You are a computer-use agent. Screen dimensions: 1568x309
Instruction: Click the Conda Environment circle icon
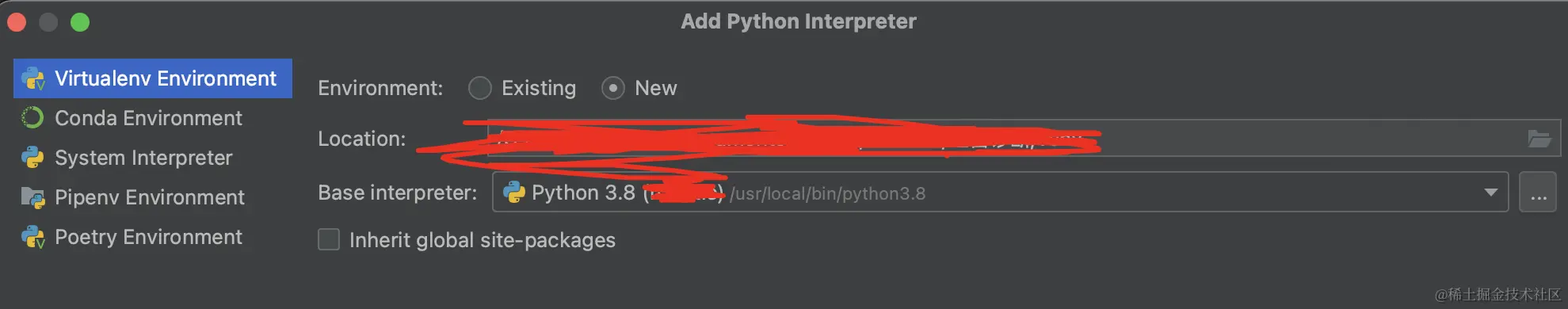(32, 118)
